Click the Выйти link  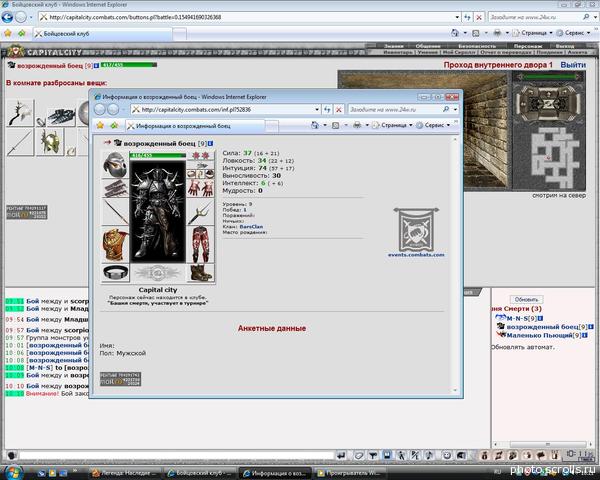pos(573,65)
